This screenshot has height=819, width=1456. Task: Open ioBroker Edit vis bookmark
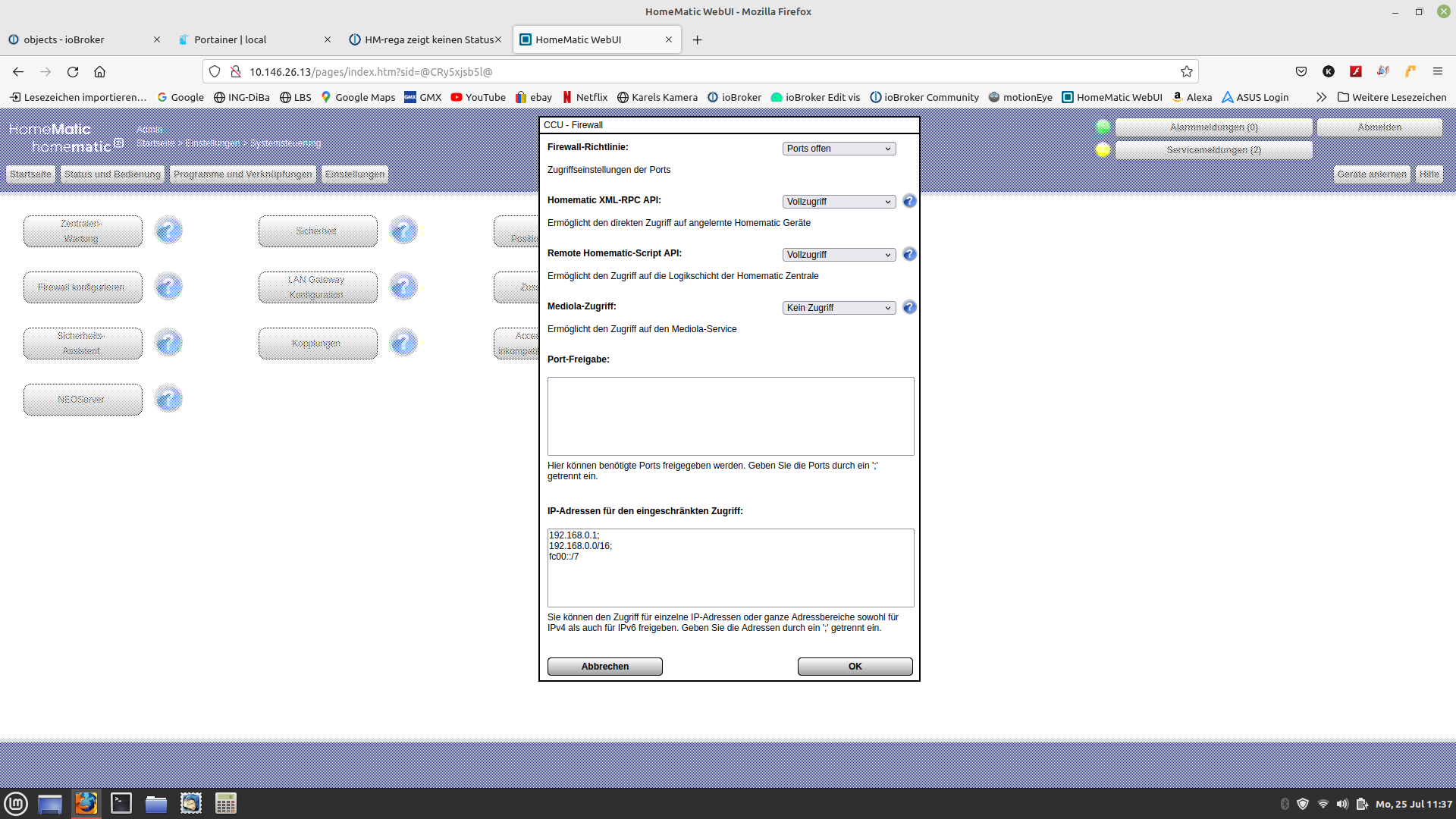click(815, 97)
